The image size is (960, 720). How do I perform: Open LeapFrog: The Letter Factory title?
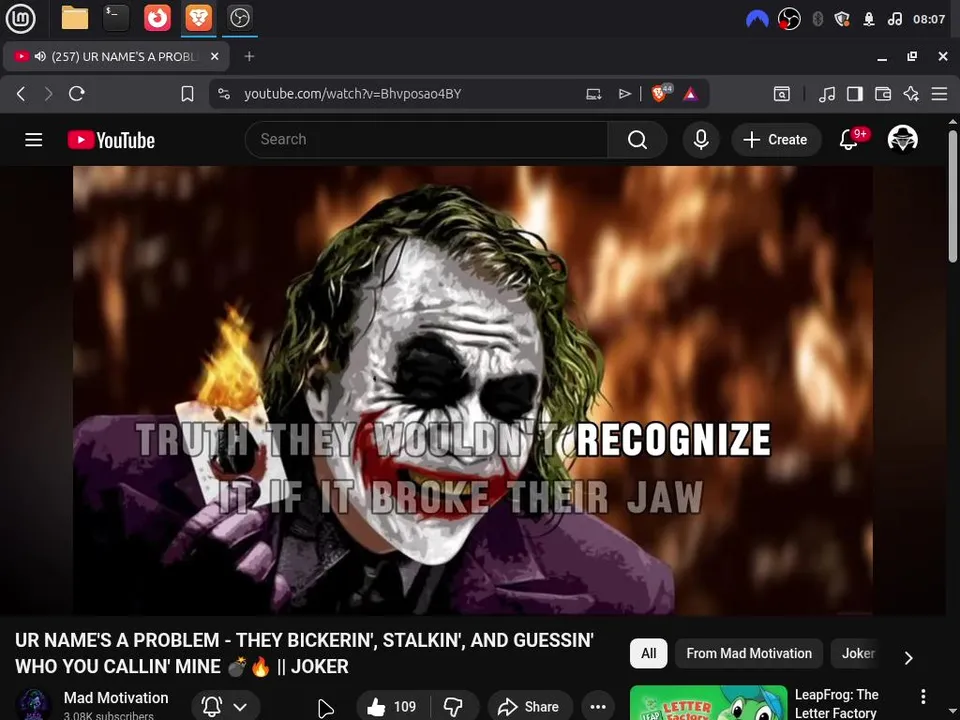[x=836, y=703]
